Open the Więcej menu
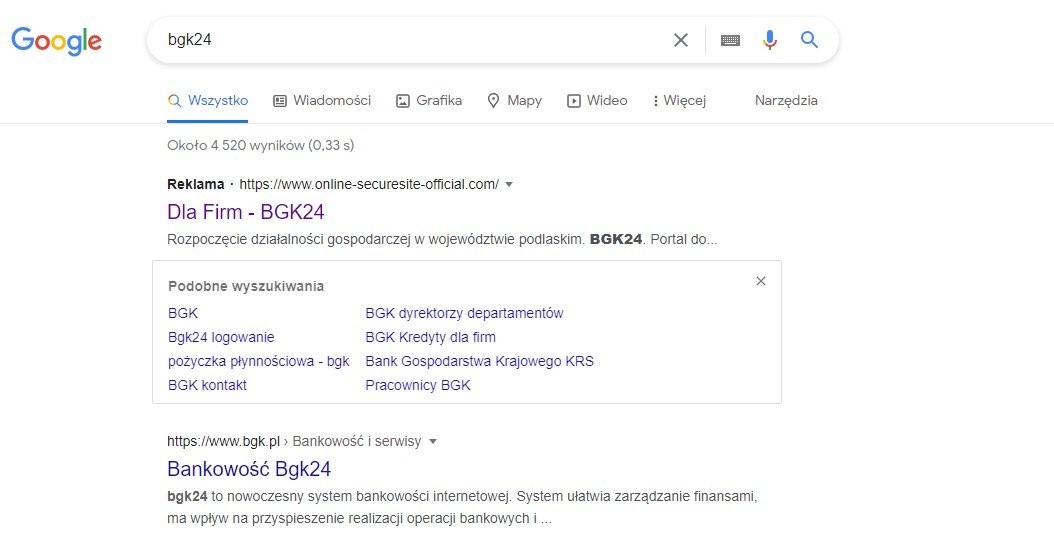The height and width of the screenshot is (540, 1054). point(679,100)
